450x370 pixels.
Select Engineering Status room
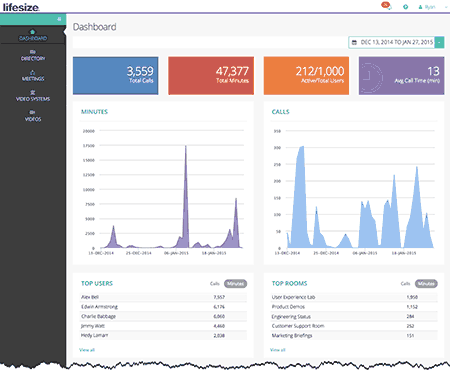click(354, 316)
